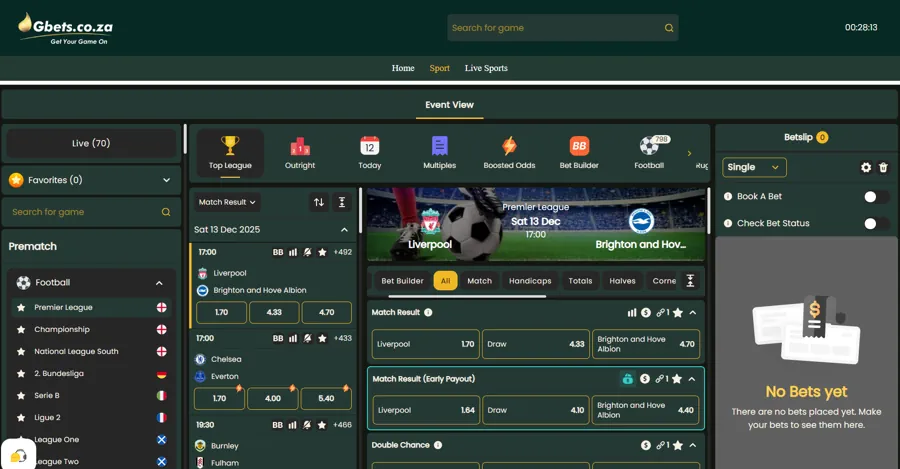Toggle the Book A Bet switch
The image size is (900, 469).
(x=875, y=197)
